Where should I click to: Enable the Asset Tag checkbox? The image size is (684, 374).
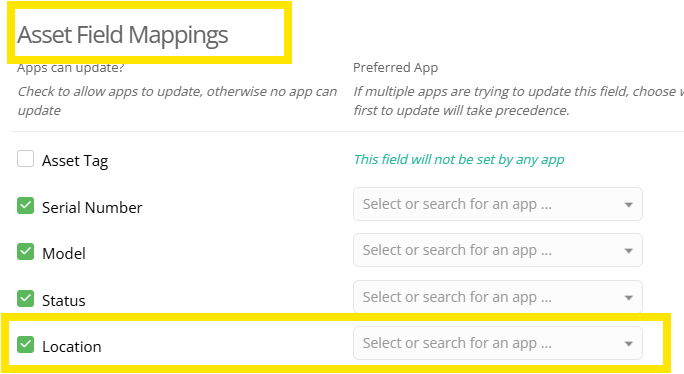25,159
